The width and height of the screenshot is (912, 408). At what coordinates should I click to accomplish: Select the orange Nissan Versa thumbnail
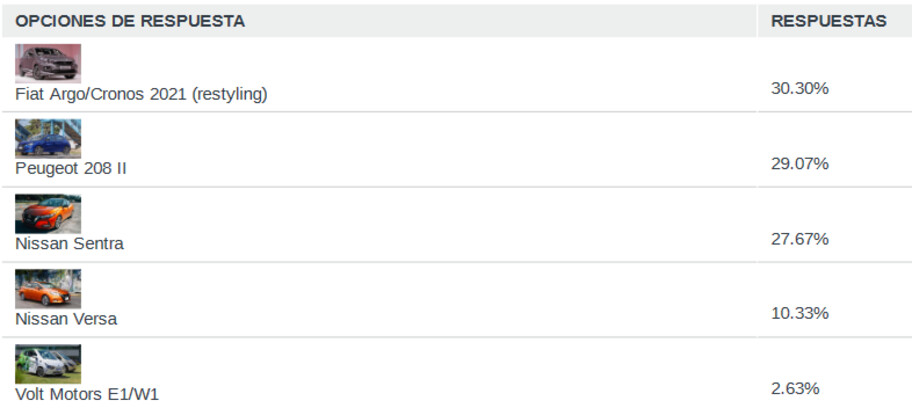[x=48, y=288]
